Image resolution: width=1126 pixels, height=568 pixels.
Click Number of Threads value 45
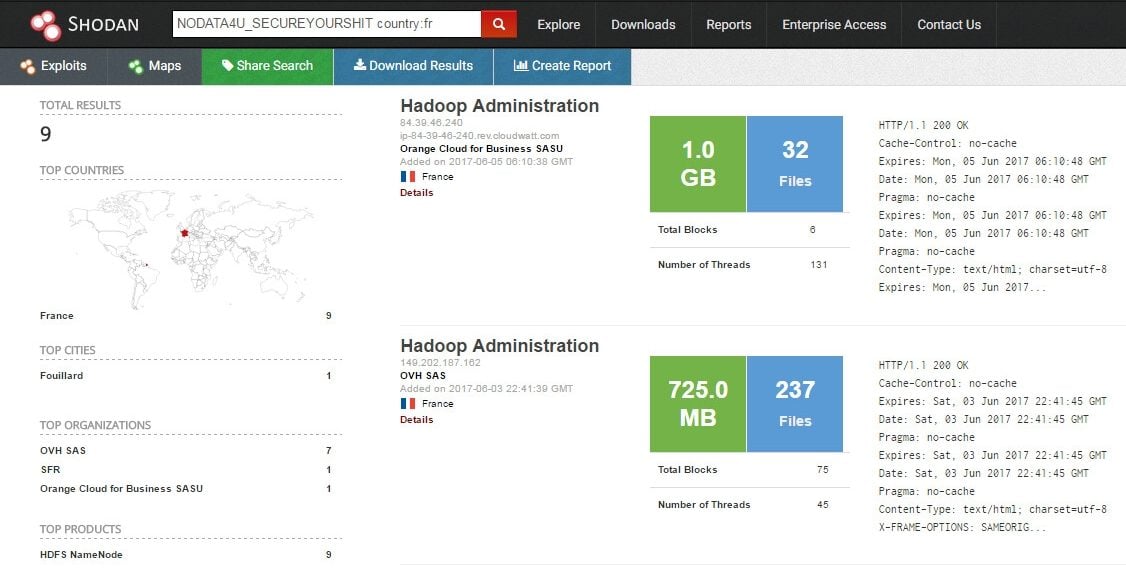coord(823,505)
